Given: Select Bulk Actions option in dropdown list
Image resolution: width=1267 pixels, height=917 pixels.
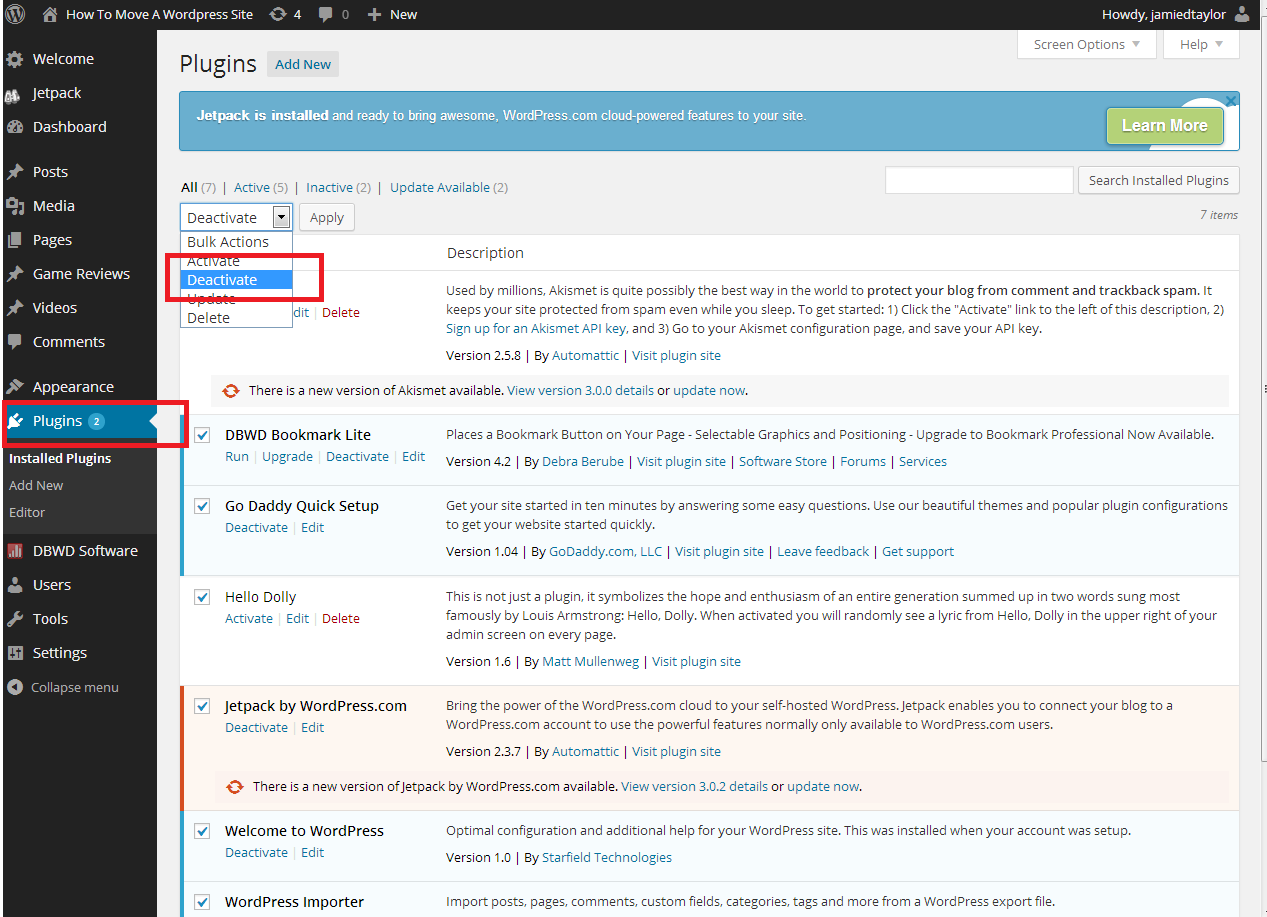Looking at the screenshot, I should (236, 242).
